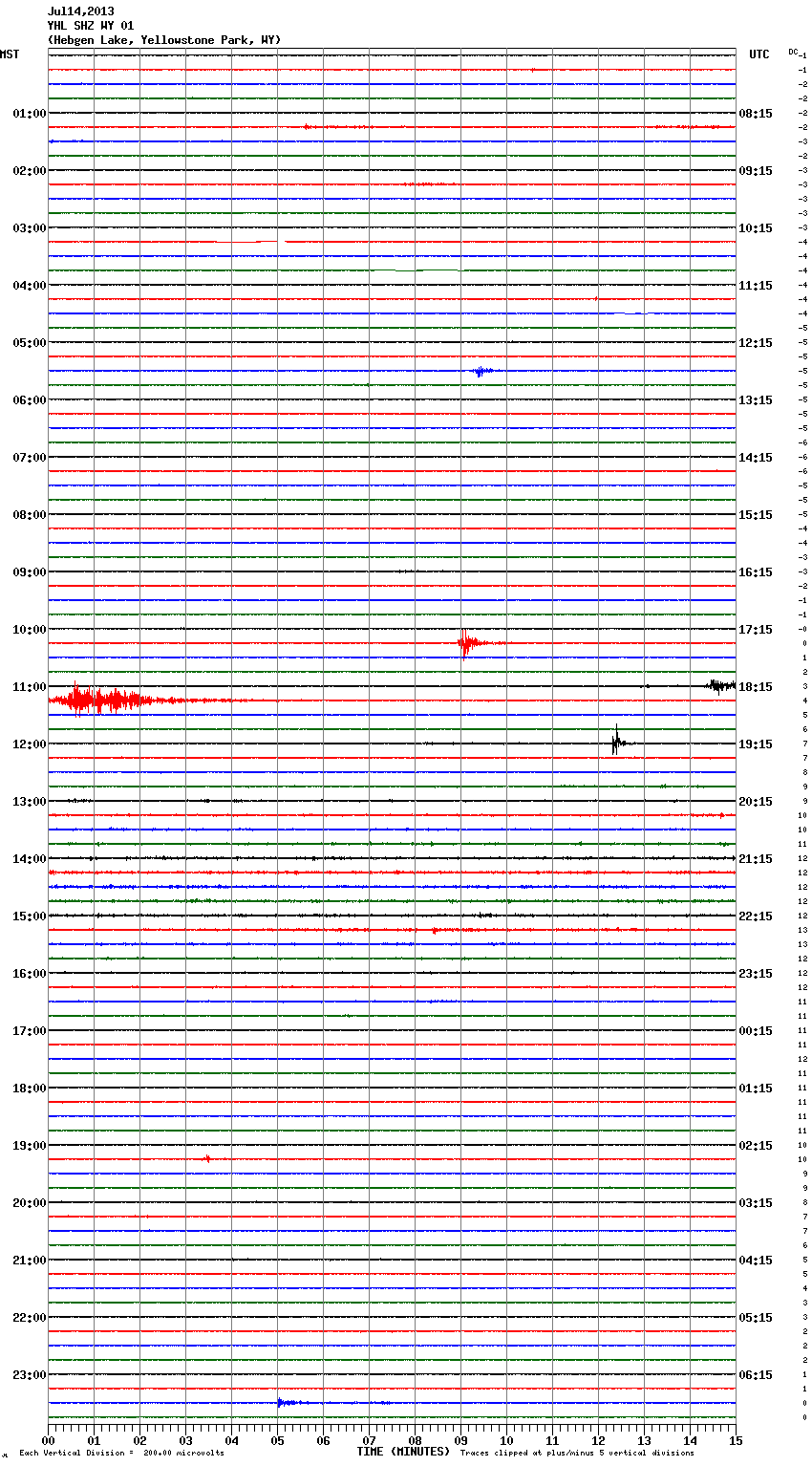Click the small red blip below the 19:00 line
Viewport: 812px width, 1466px height.
click(207, 1158)
